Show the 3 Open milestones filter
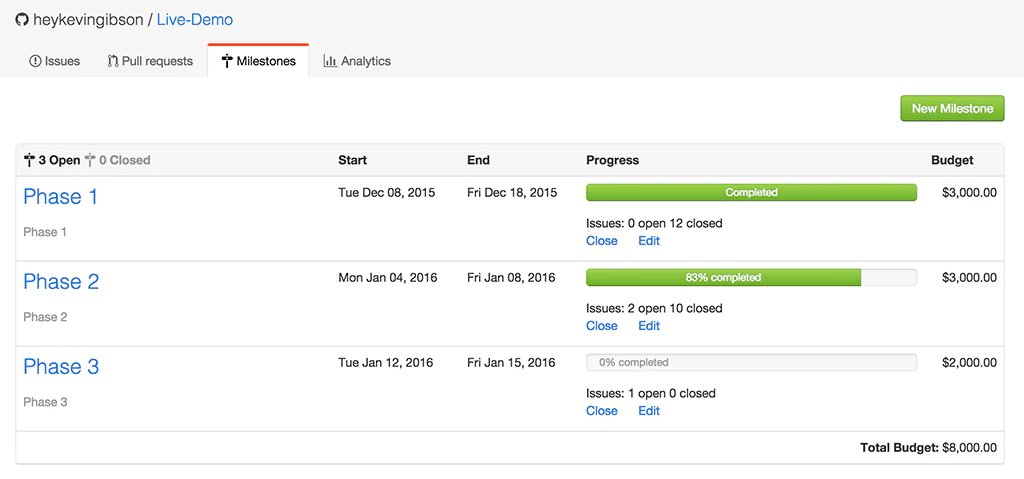The height and width of the screenshot is (479, 1024). click(x=58, y=160)
